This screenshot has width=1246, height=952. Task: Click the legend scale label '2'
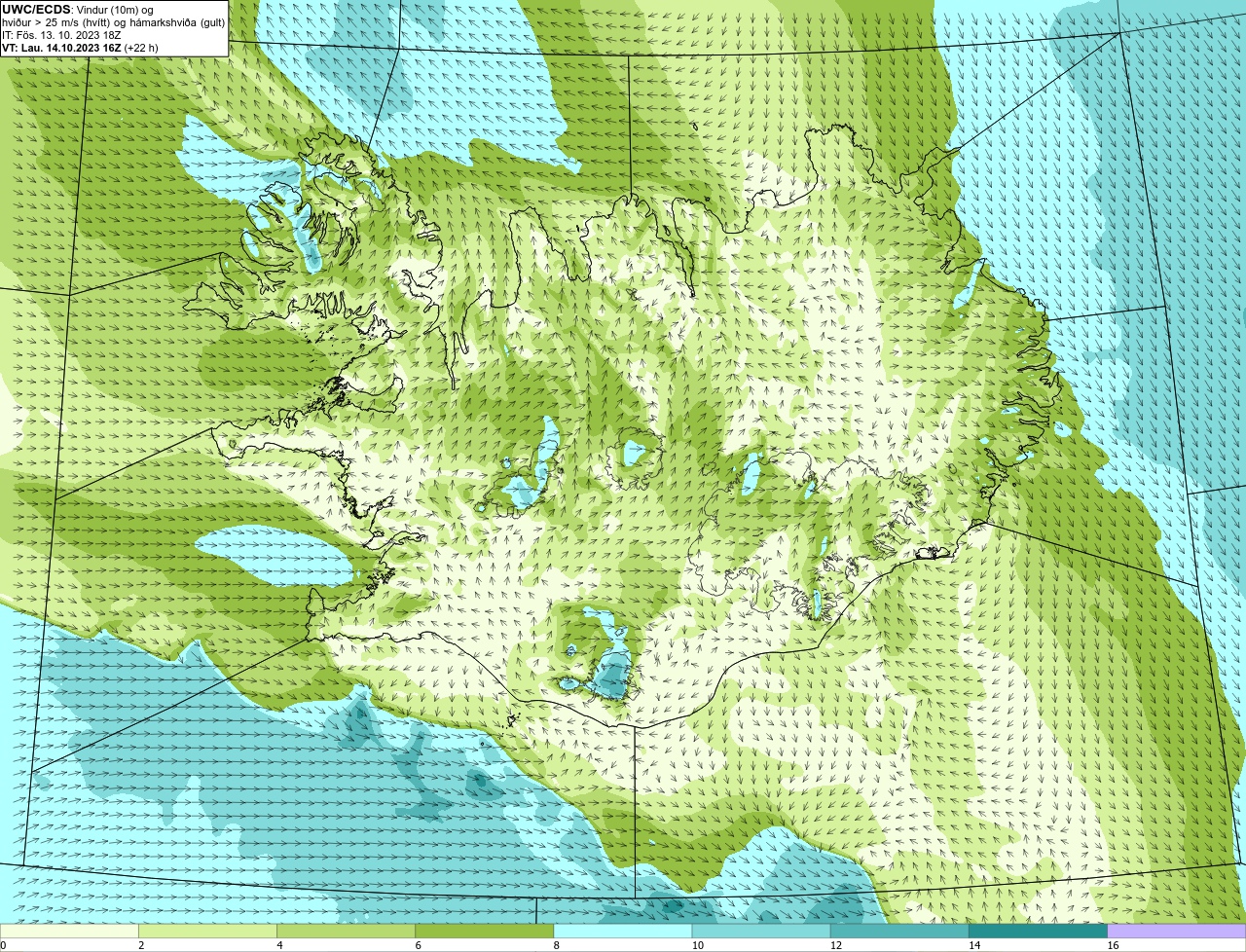142,945
